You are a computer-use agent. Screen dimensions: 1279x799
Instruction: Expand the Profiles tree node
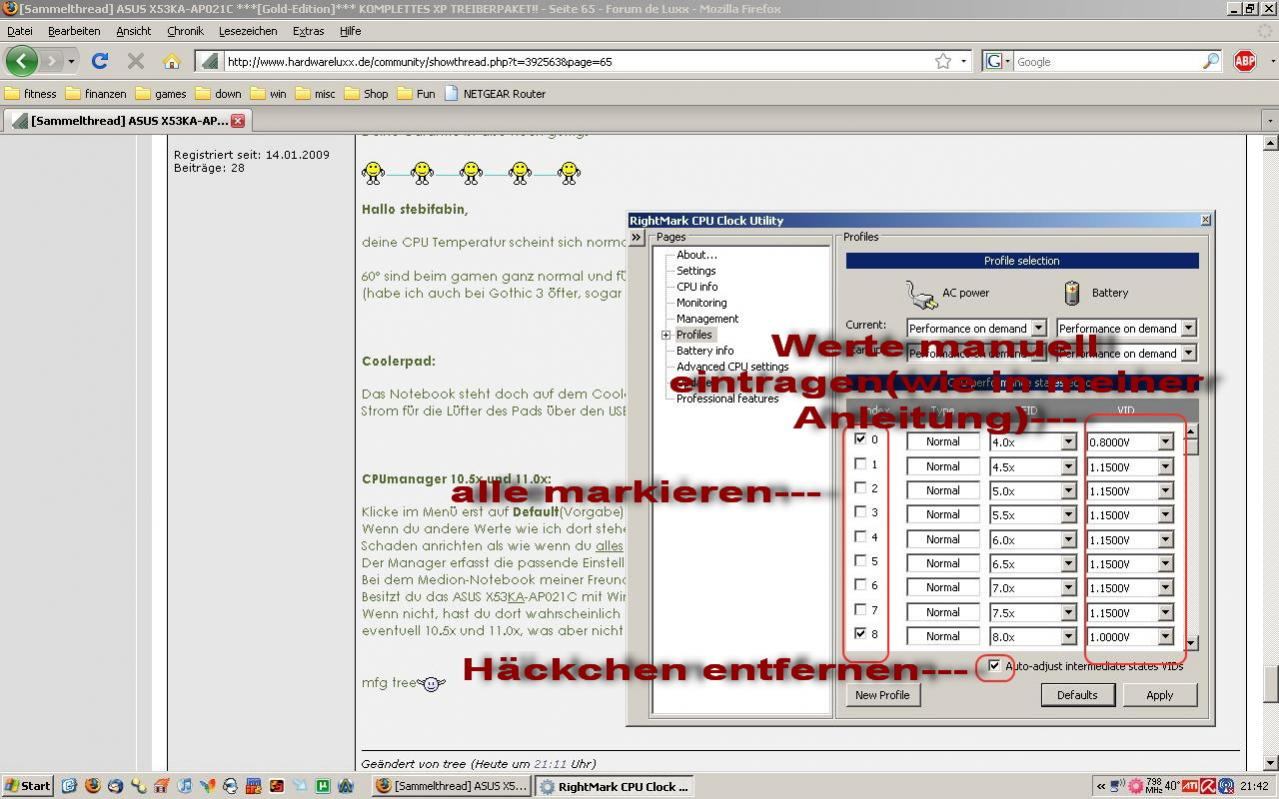click(666, 335)
